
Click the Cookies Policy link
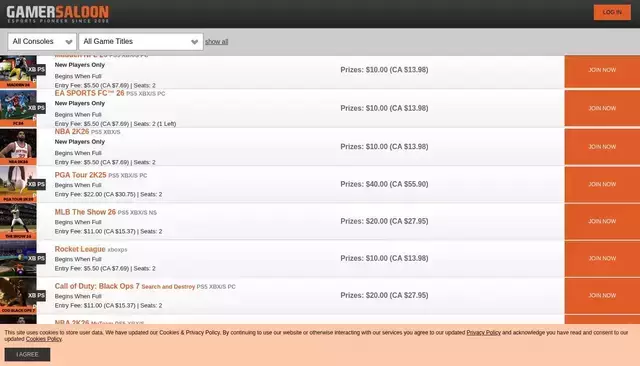point(44,339)
